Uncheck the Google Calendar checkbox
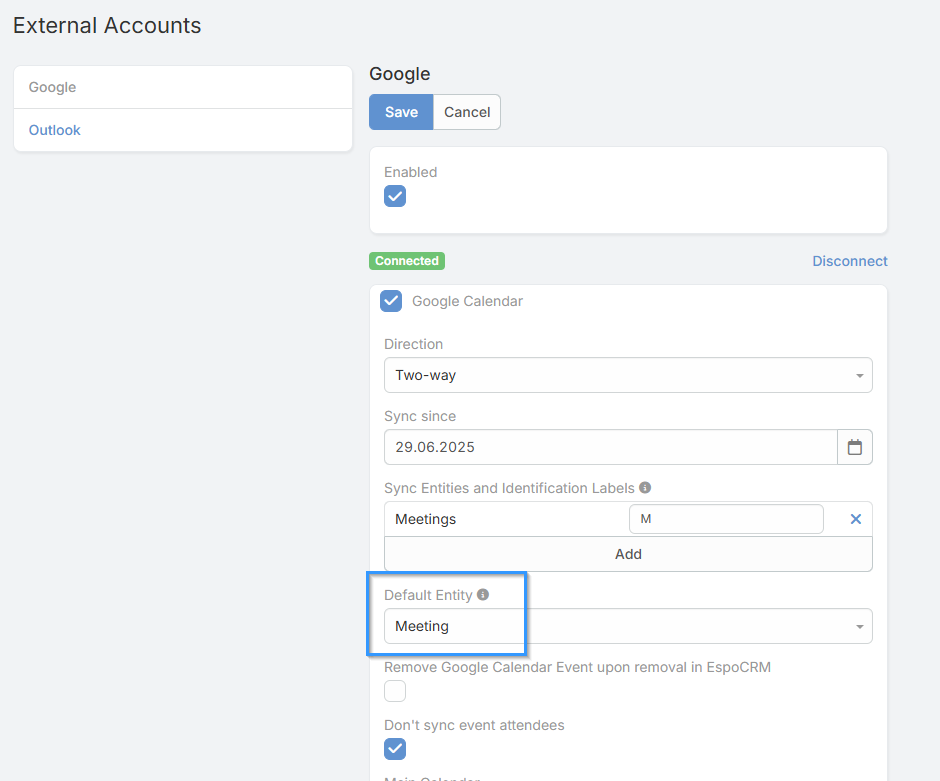The image size is (940, 781). click(391, 301)
